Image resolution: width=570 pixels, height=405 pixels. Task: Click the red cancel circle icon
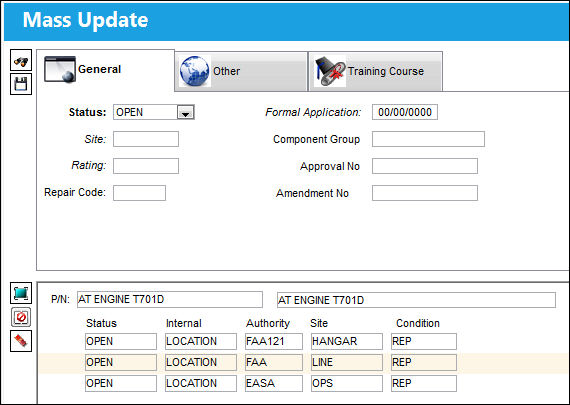(21, 317)
